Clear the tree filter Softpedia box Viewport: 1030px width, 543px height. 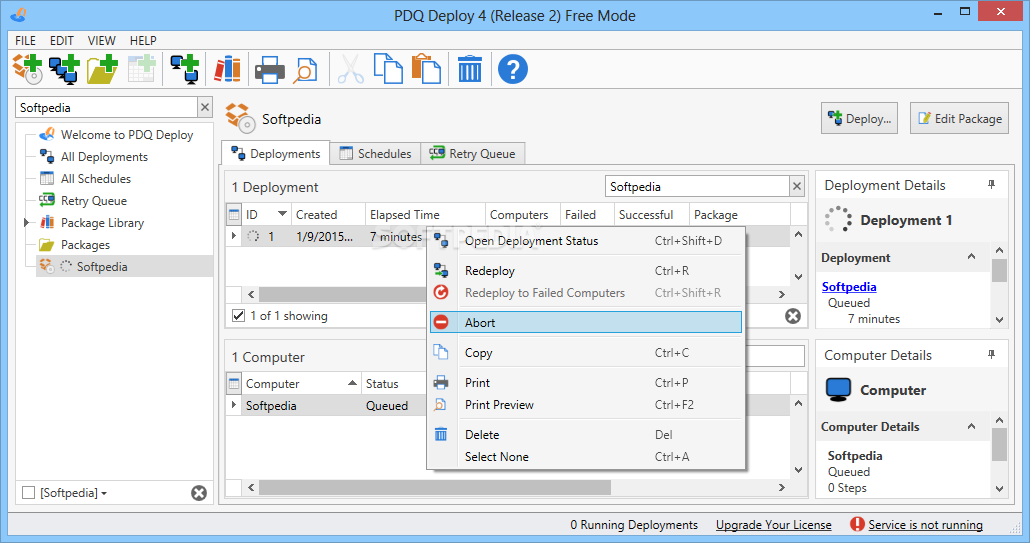tap(205, 107)
